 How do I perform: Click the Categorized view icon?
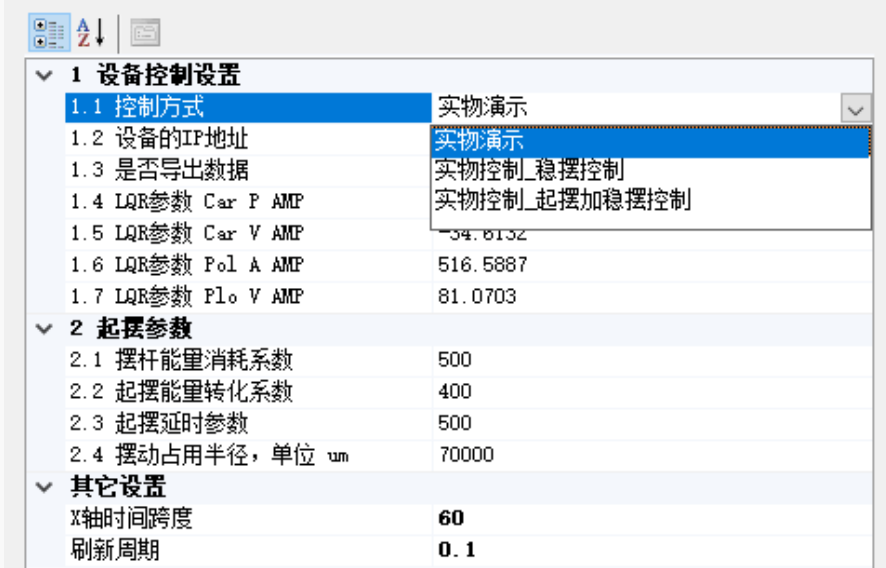[x=46, y=32]
